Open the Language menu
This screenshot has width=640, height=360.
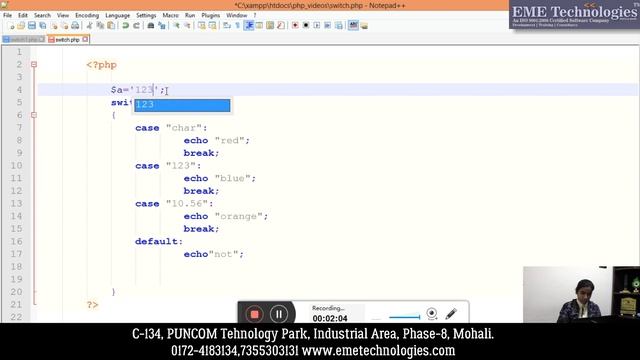[118, 15]
